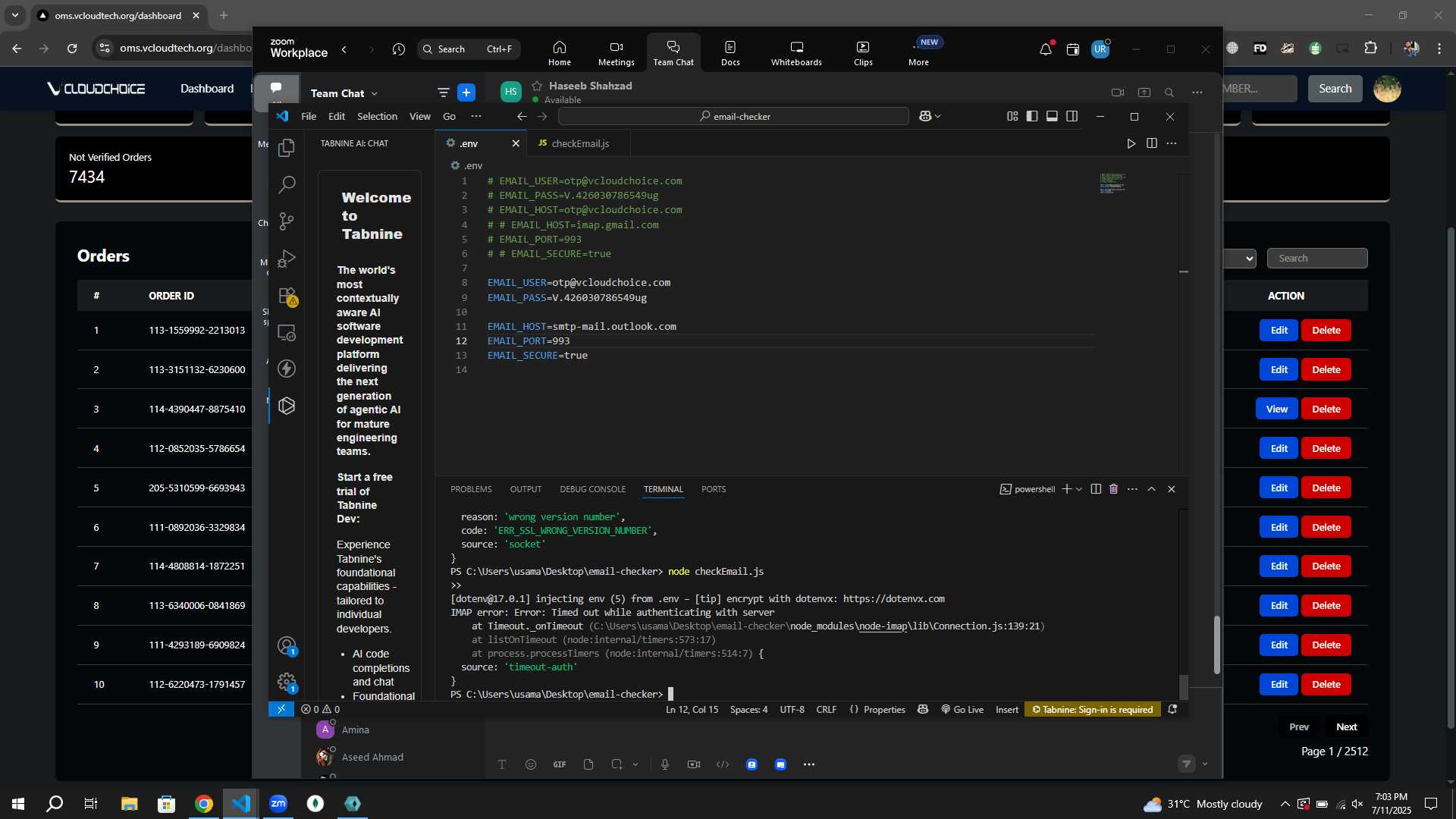This screenshot has height=819, width=1456.
Task: Delete order 112-6220473-1791457
Action: coord(1326,685)
